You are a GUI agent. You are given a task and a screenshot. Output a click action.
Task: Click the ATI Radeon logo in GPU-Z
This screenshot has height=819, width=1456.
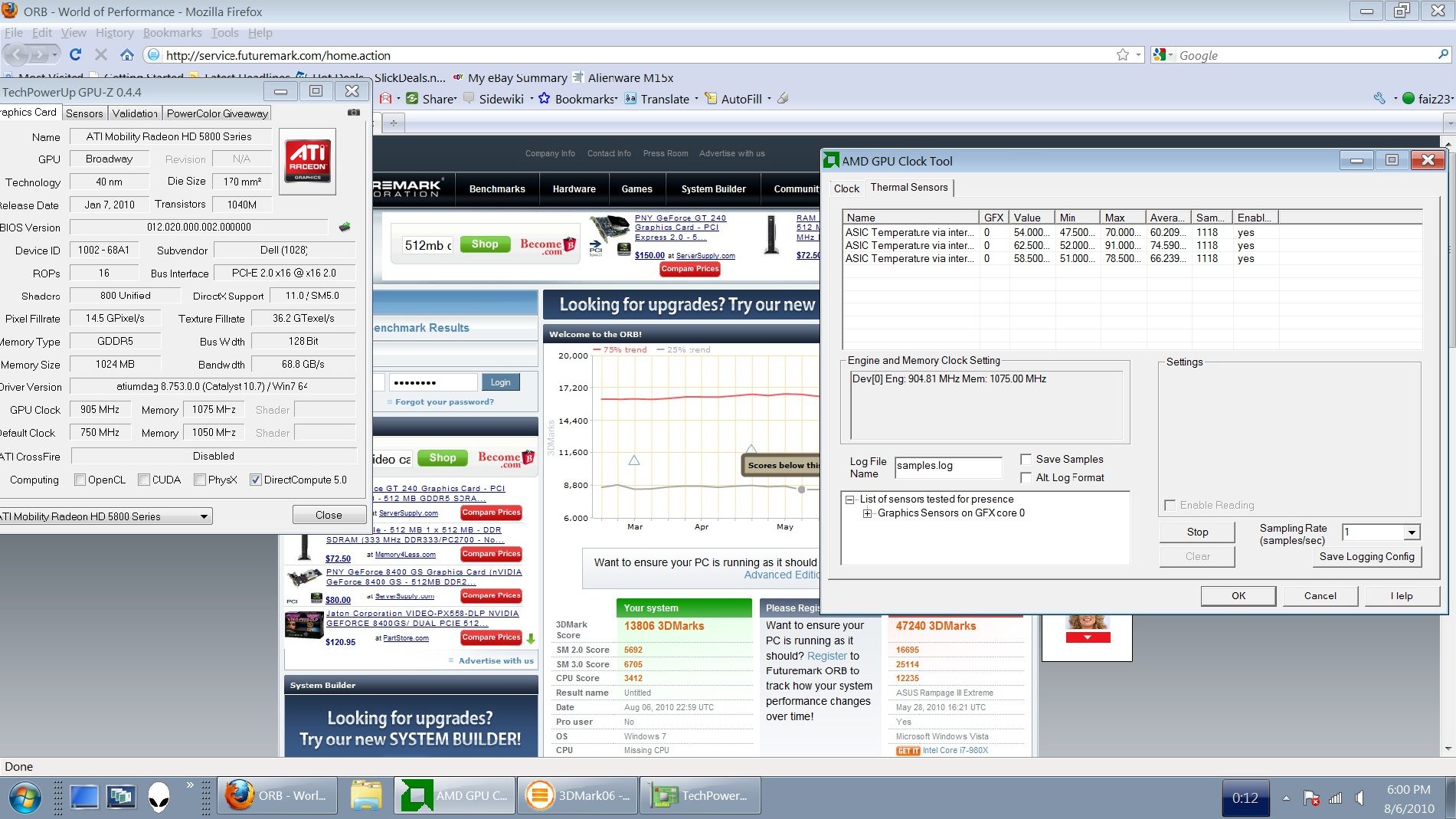click(x=307, y=161)
